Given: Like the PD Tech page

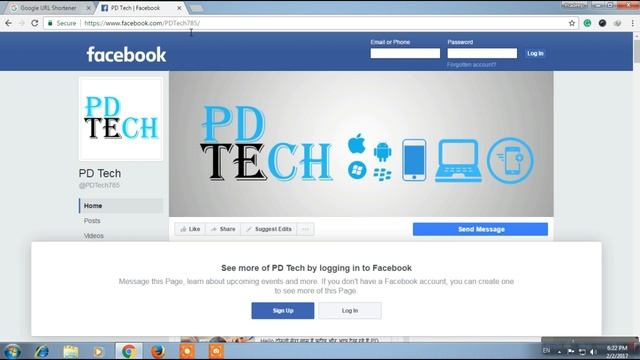Looking at the screenshot, I should [x=190, y=229].
